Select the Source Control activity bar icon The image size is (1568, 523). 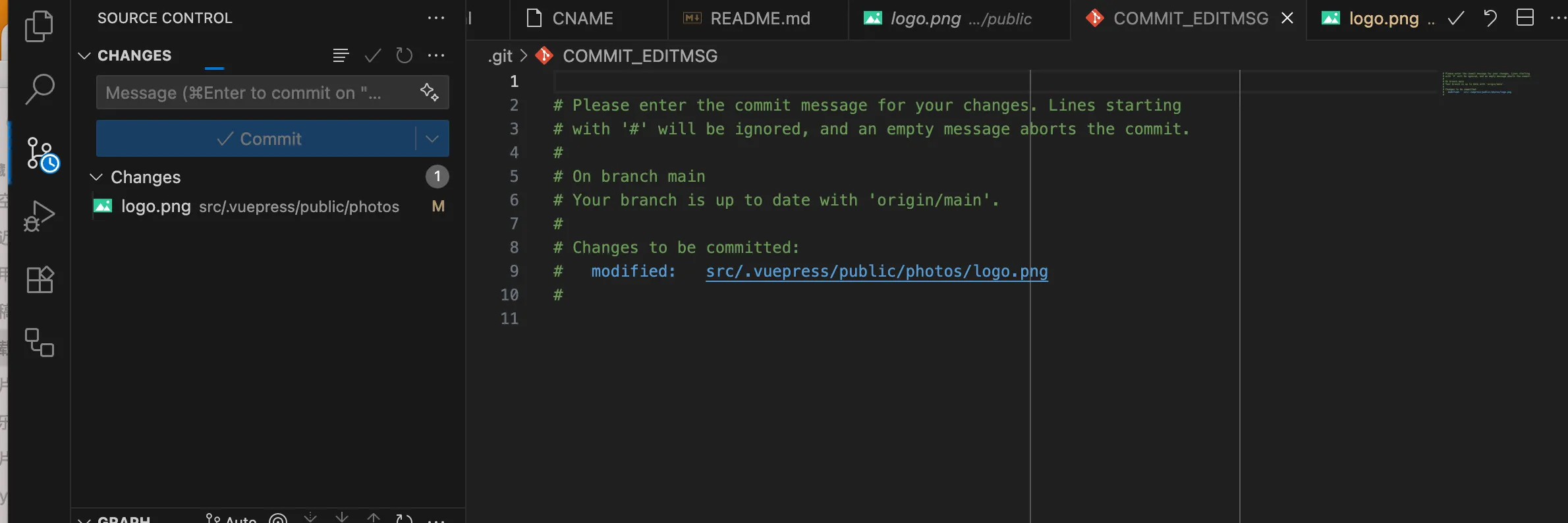42,155
